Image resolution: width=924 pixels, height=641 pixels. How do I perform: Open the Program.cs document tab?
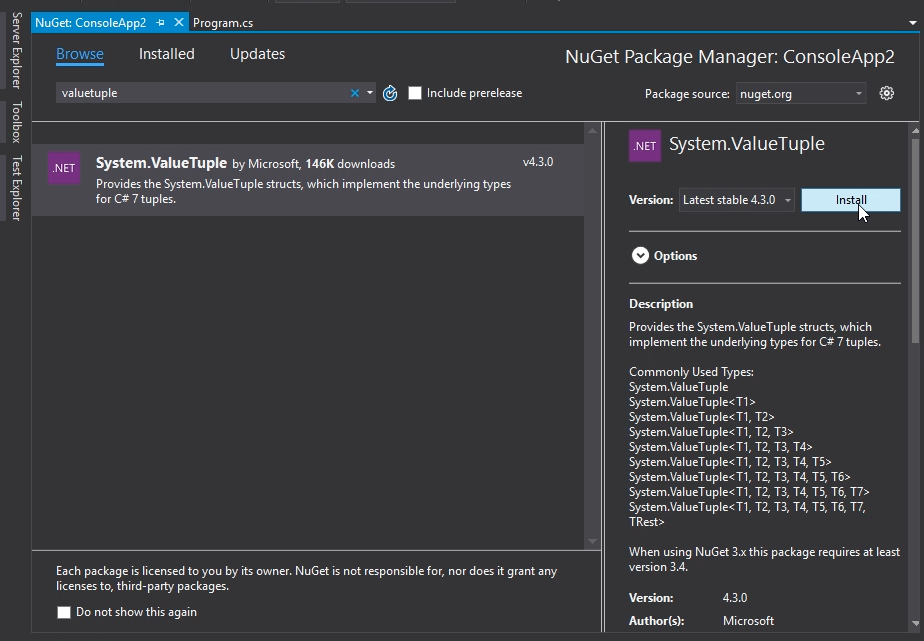click(223, 23)
